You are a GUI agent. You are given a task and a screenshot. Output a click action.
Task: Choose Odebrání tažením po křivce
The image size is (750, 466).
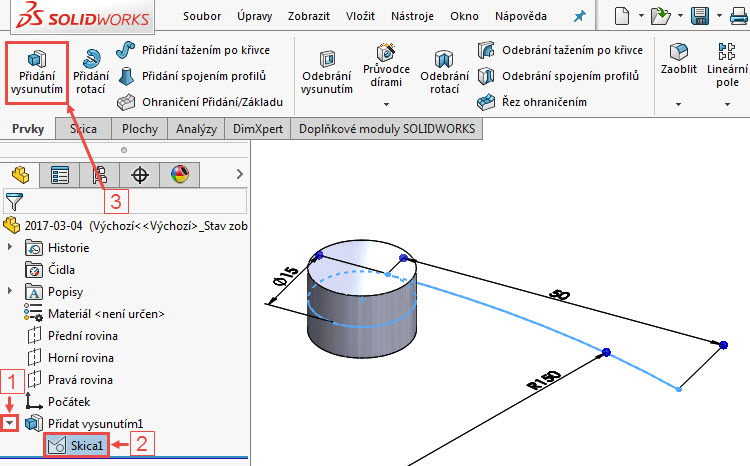(x=560, y=50)
